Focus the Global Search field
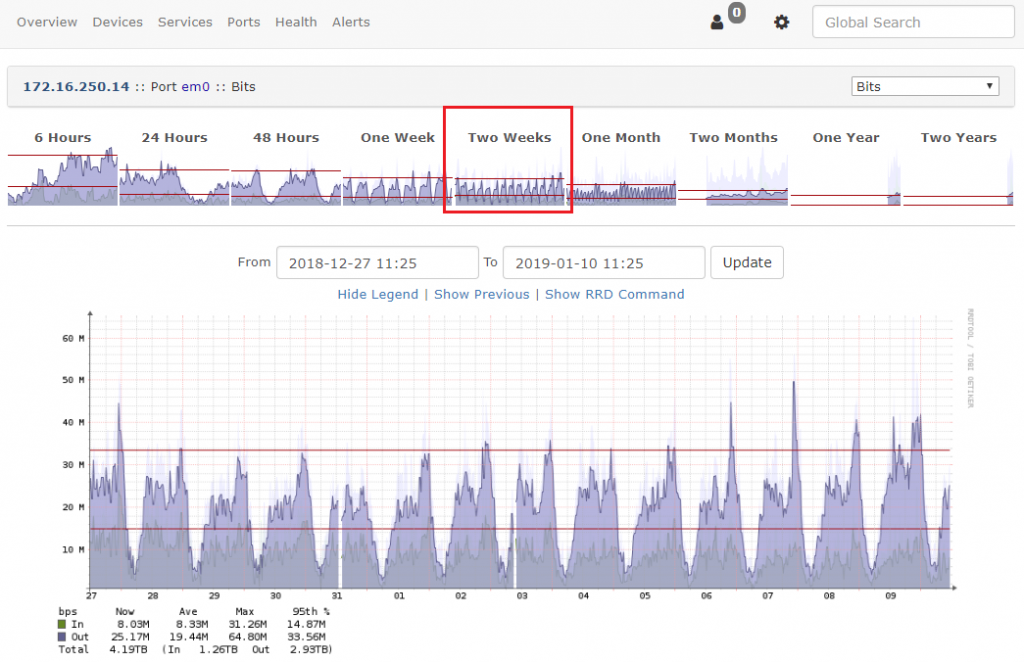The height and width of the screenshot is (662, 1024). click(913, 22)
